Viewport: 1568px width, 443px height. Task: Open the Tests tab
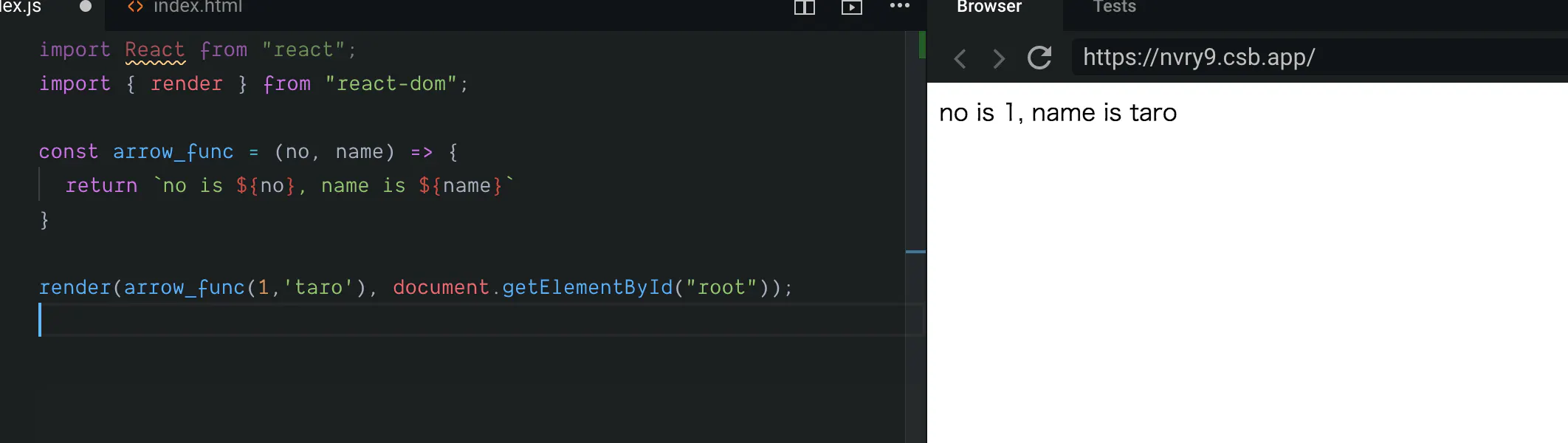pos(1114,7)
